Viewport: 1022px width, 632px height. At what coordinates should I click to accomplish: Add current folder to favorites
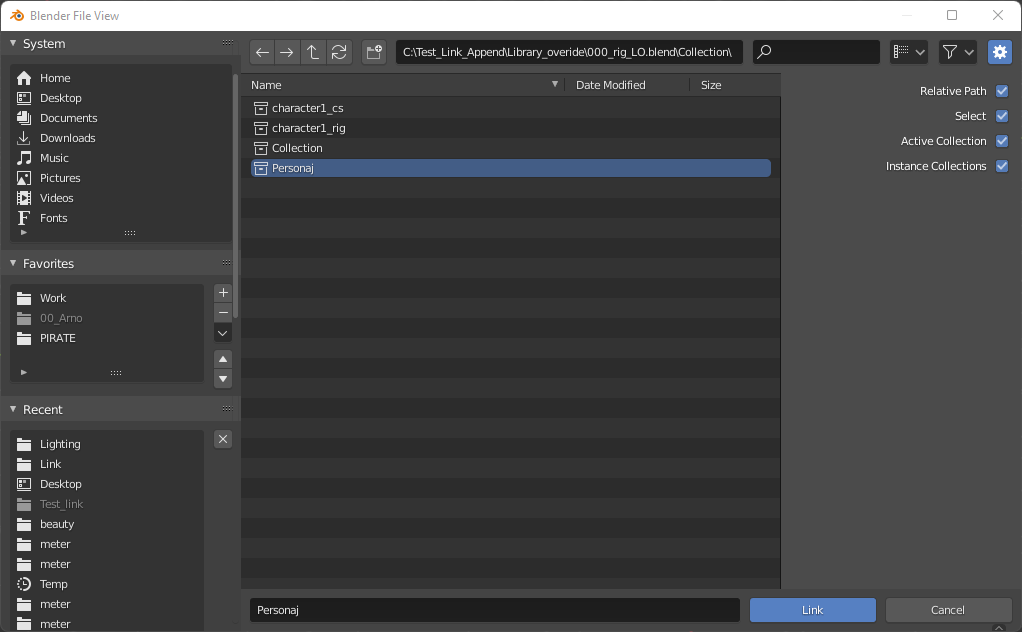(223, 293)
